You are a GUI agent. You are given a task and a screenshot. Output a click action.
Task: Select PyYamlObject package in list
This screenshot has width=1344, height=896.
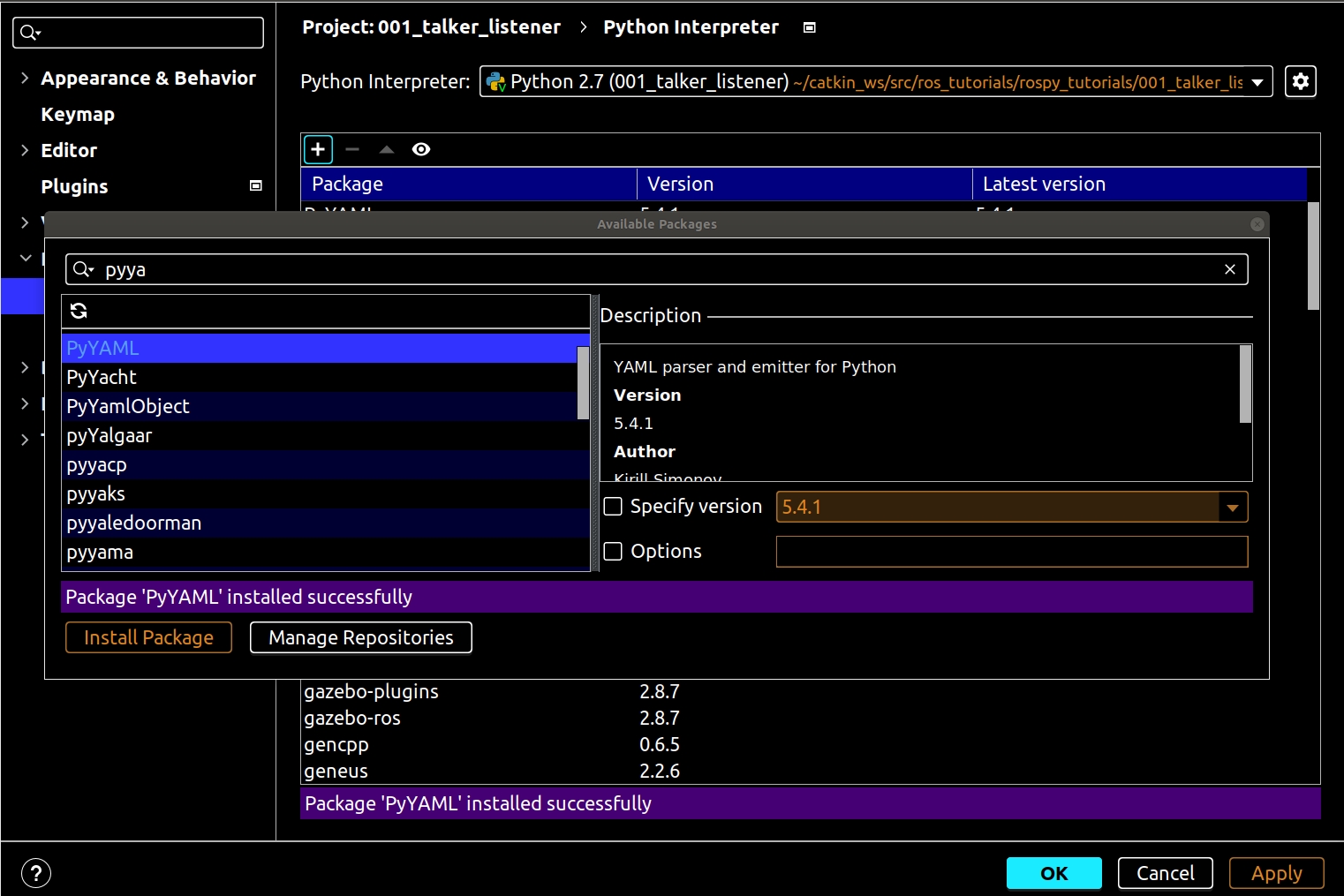pyautogui.click(x=320, y=406)
